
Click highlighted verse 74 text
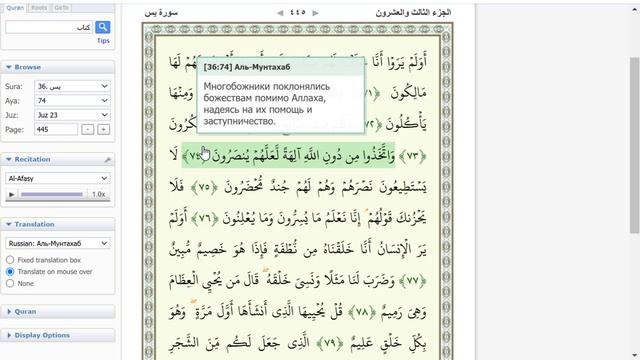[x=288, y=155]
